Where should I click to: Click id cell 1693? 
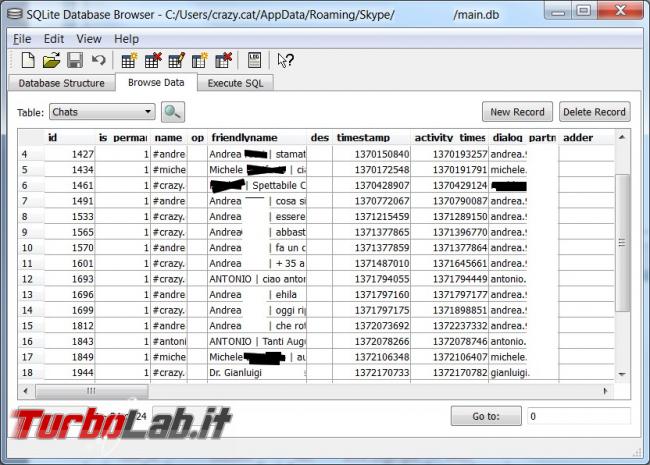[x=69, y=279]
